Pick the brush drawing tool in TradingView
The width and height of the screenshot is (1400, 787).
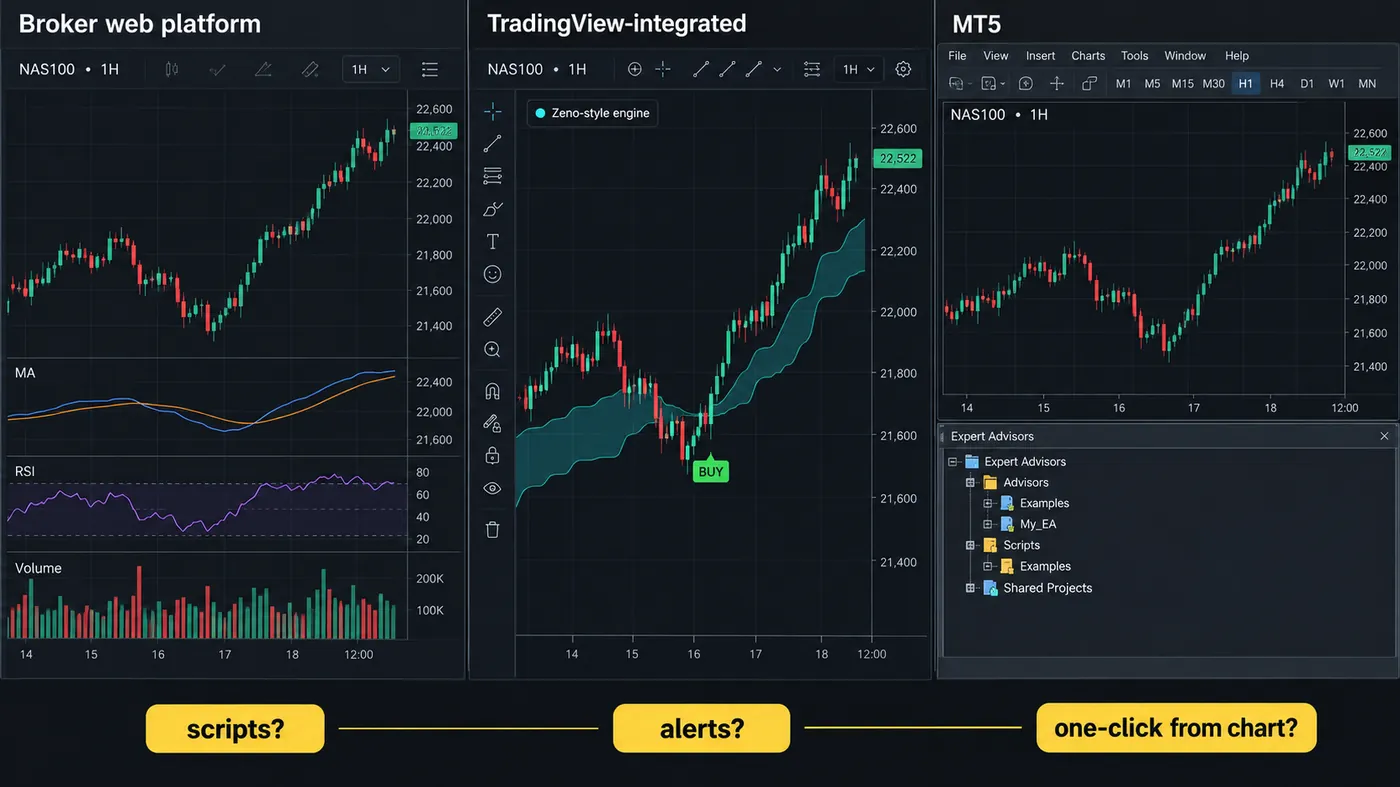[492, 209]
